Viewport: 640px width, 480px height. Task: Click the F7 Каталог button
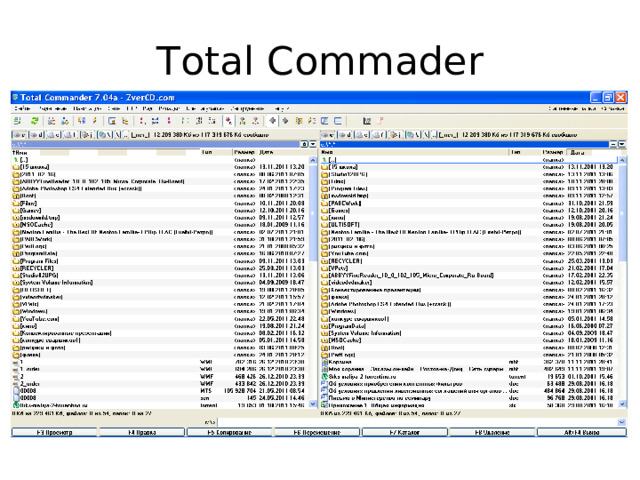pos(404,432)
